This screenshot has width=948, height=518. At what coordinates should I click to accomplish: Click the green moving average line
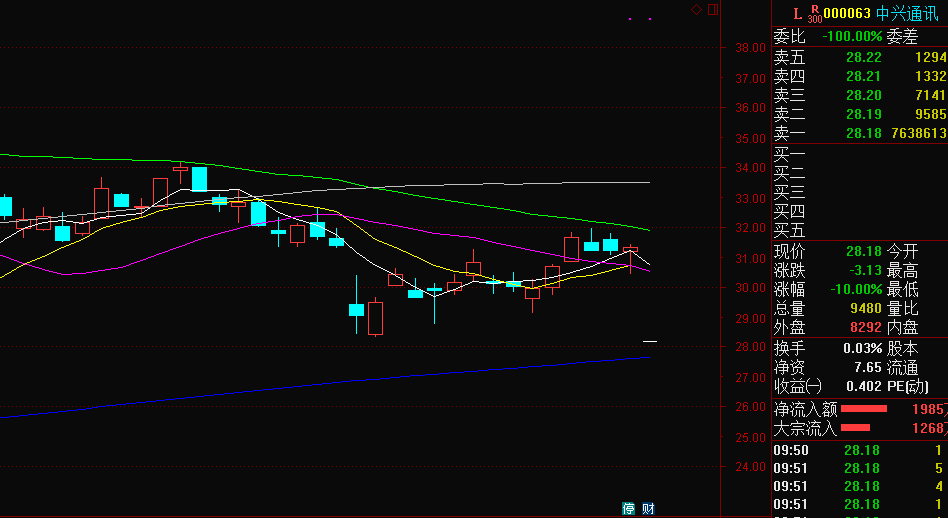pos(339,178)
